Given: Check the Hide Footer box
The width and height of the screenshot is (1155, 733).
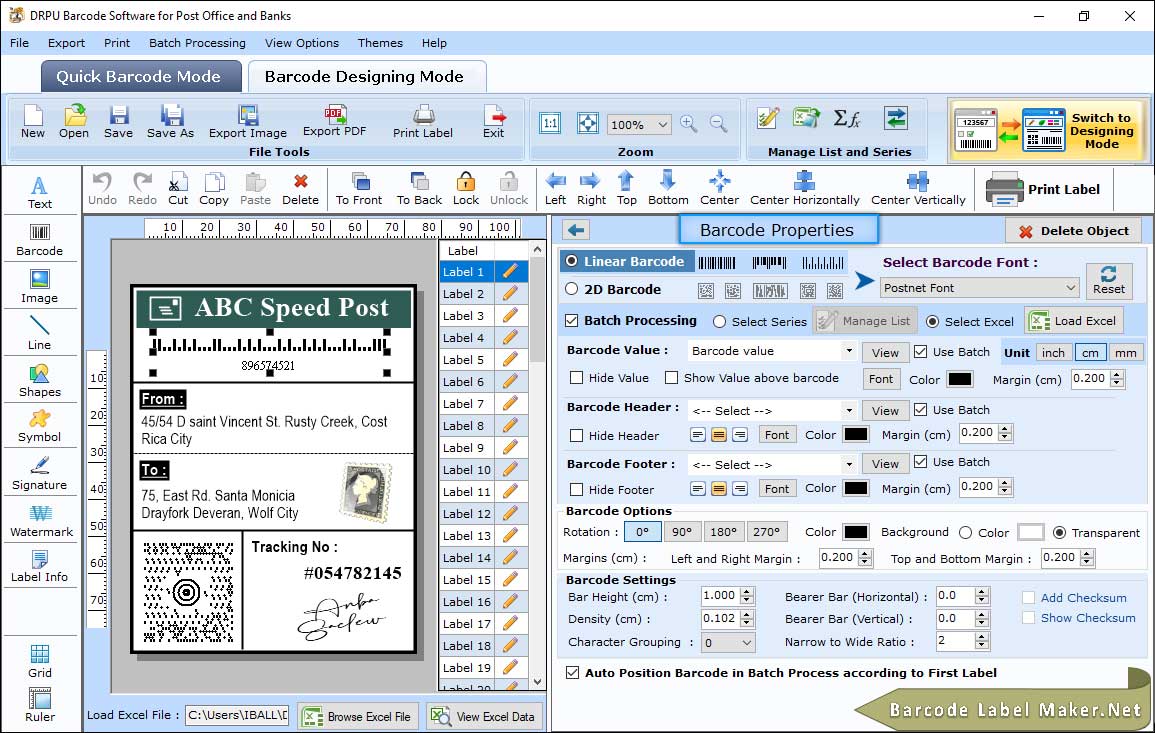Looking at the screenshot, I should [577, 489].
